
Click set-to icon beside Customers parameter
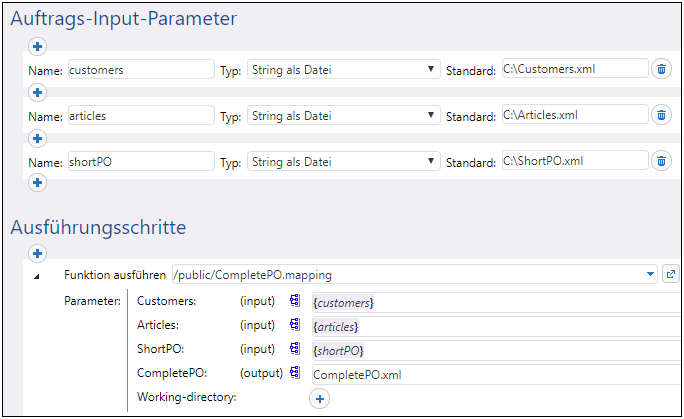click(295, 301)
